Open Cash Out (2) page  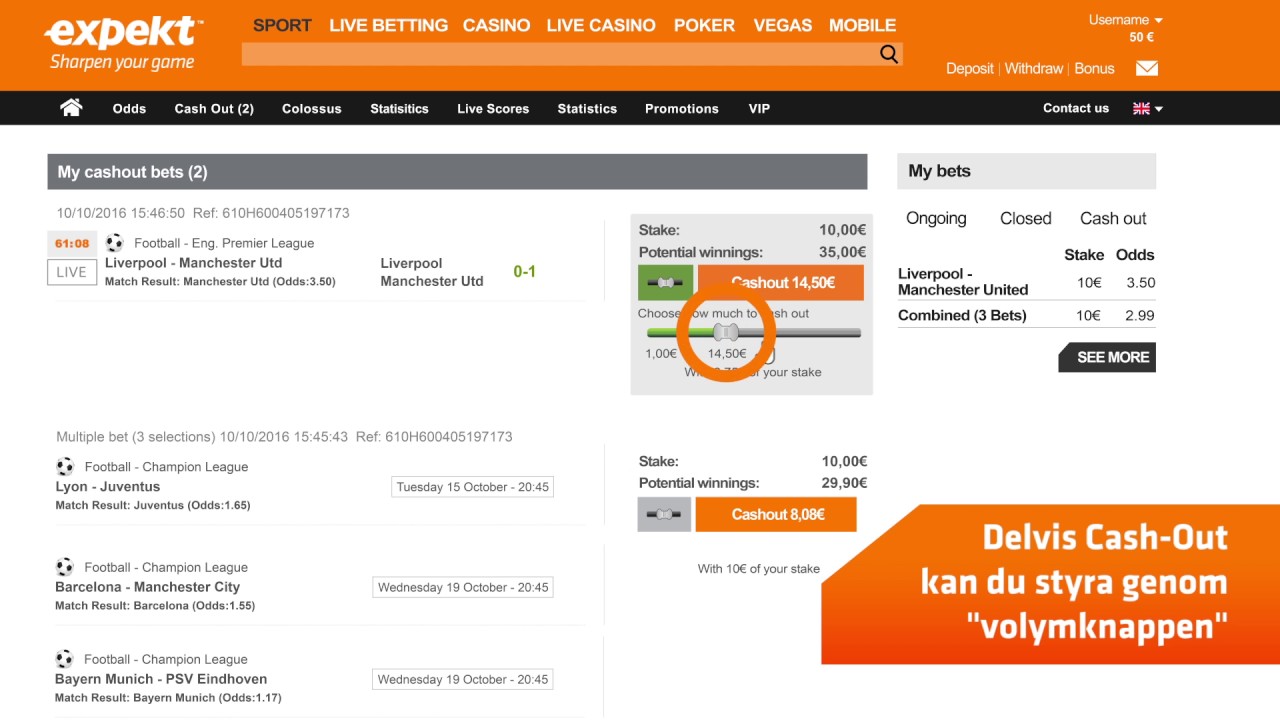[x=214, y=108]
